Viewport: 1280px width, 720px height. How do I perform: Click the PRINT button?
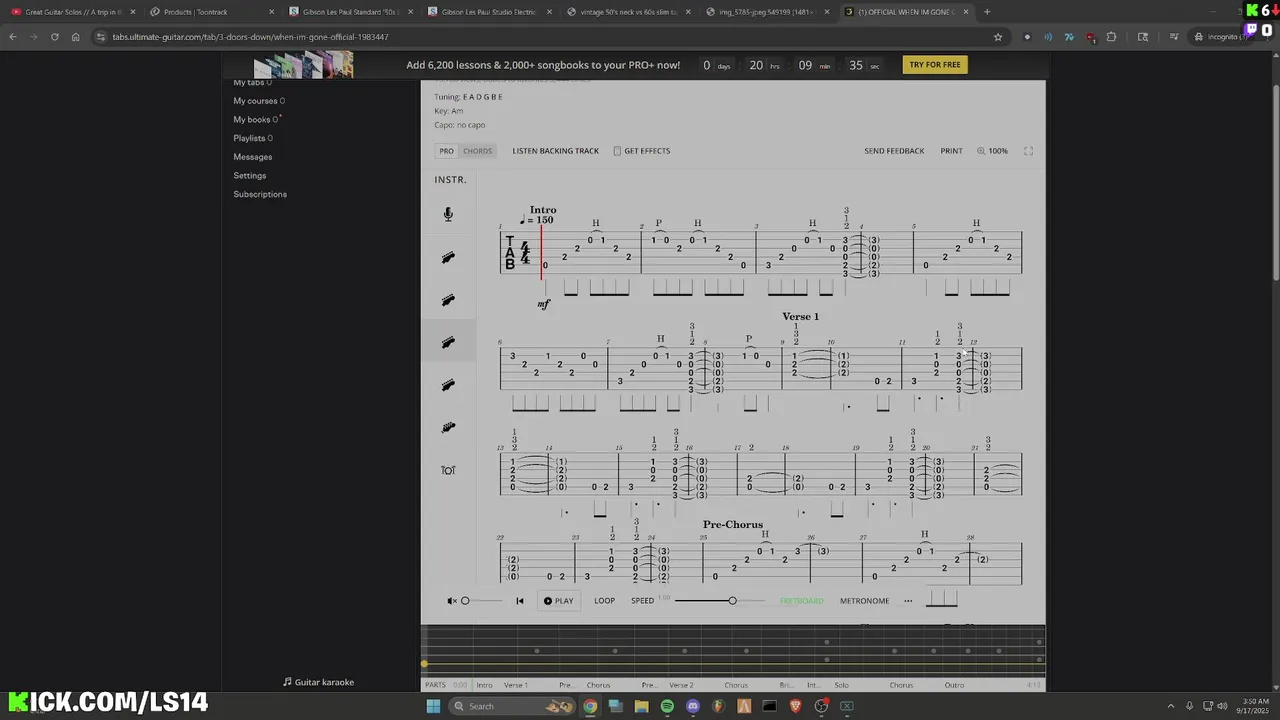pyautogui.click(x=951, y=151)
